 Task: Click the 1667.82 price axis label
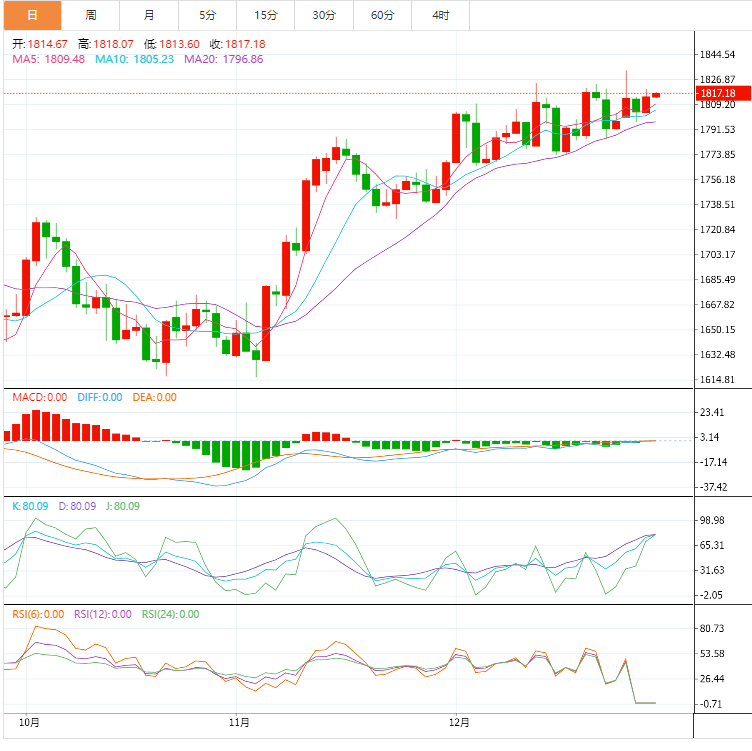717,305
